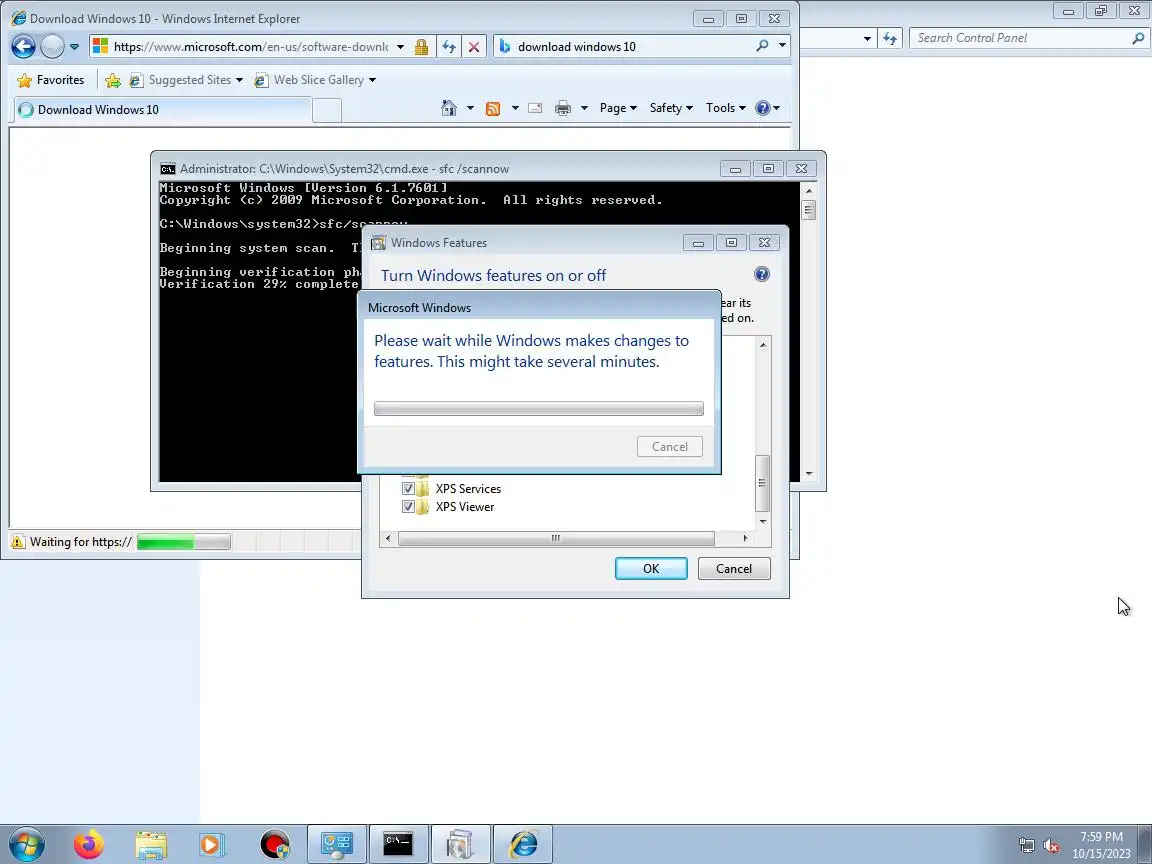Select the XPS Services feature row
This screenshot has height=864, width=1152.
pyautogui.click(x=468, y=489)
